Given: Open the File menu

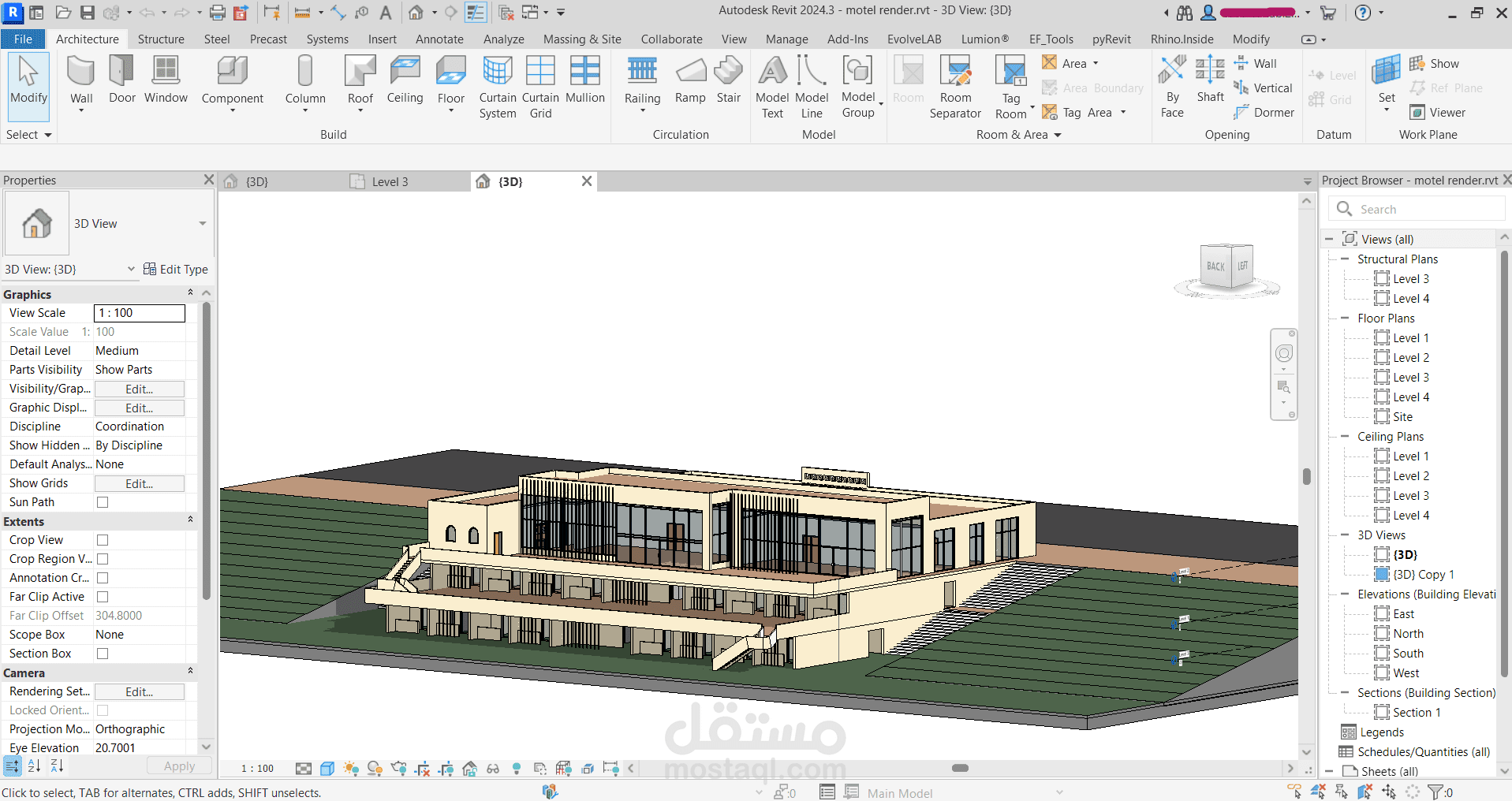Looking at the screenshot, I should click(x=23, y=39).
